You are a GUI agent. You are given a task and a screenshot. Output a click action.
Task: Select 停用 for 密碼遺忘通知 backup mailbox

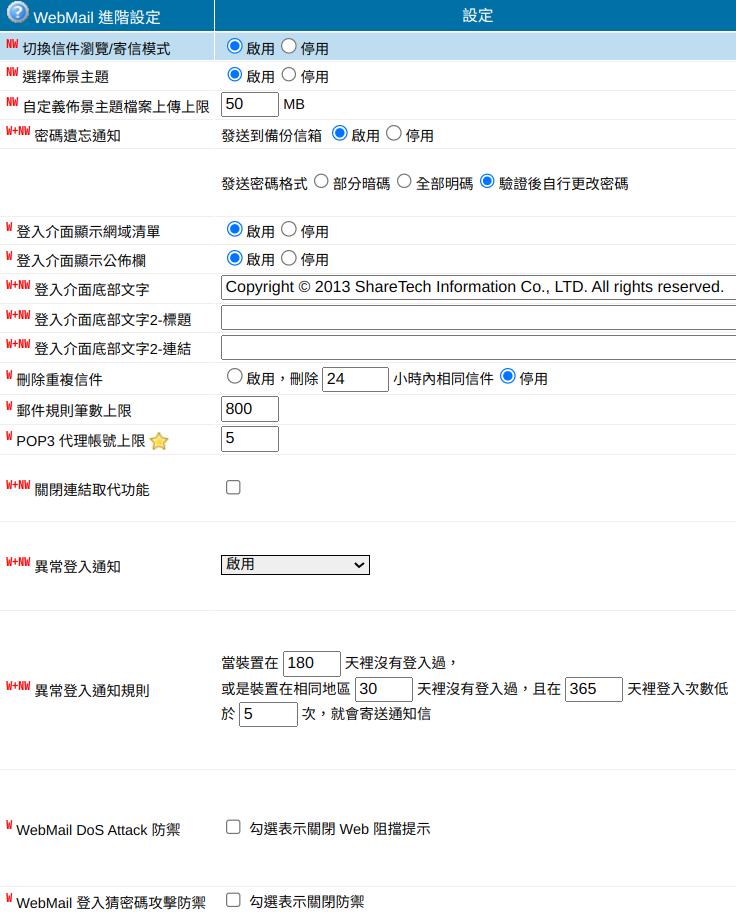[x=393, y=133]
